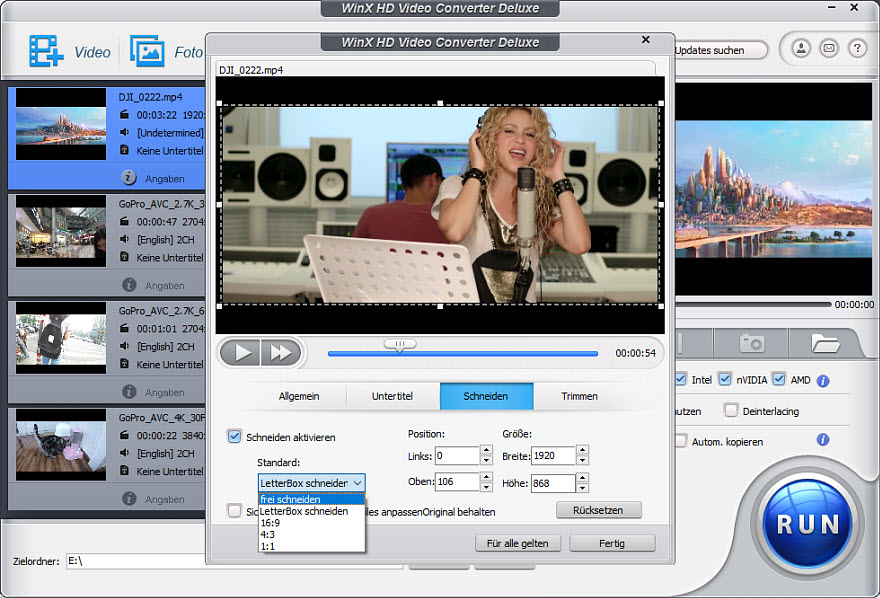880x598 pixels.
Task: Play the video in the editor
Action: [241, 352]
